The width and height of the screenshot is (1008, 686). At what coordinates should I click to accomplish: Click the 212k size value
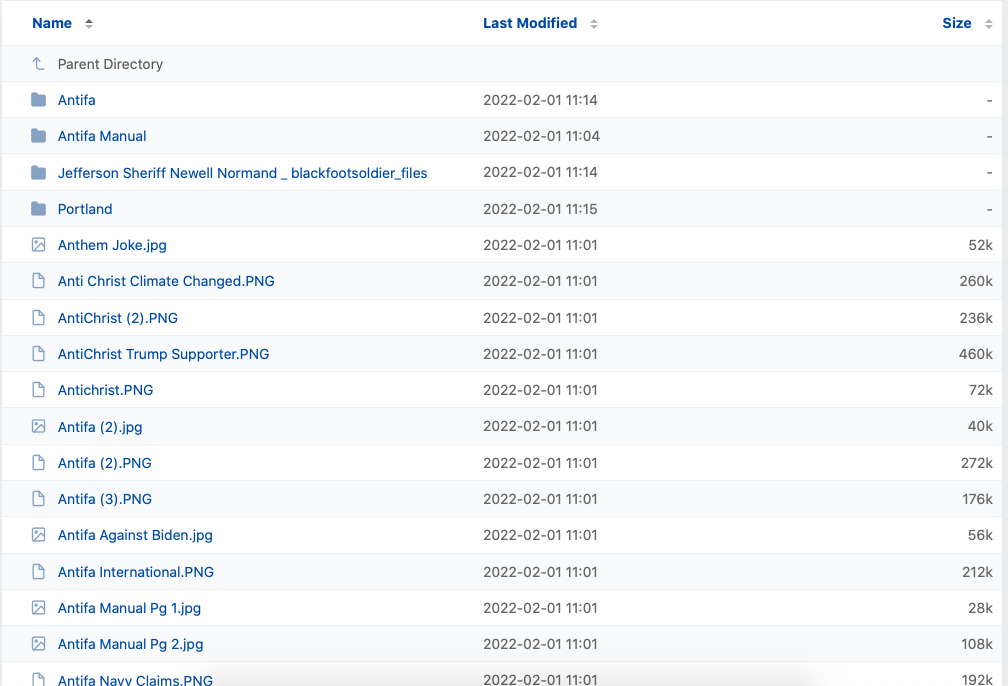(977, 572)
